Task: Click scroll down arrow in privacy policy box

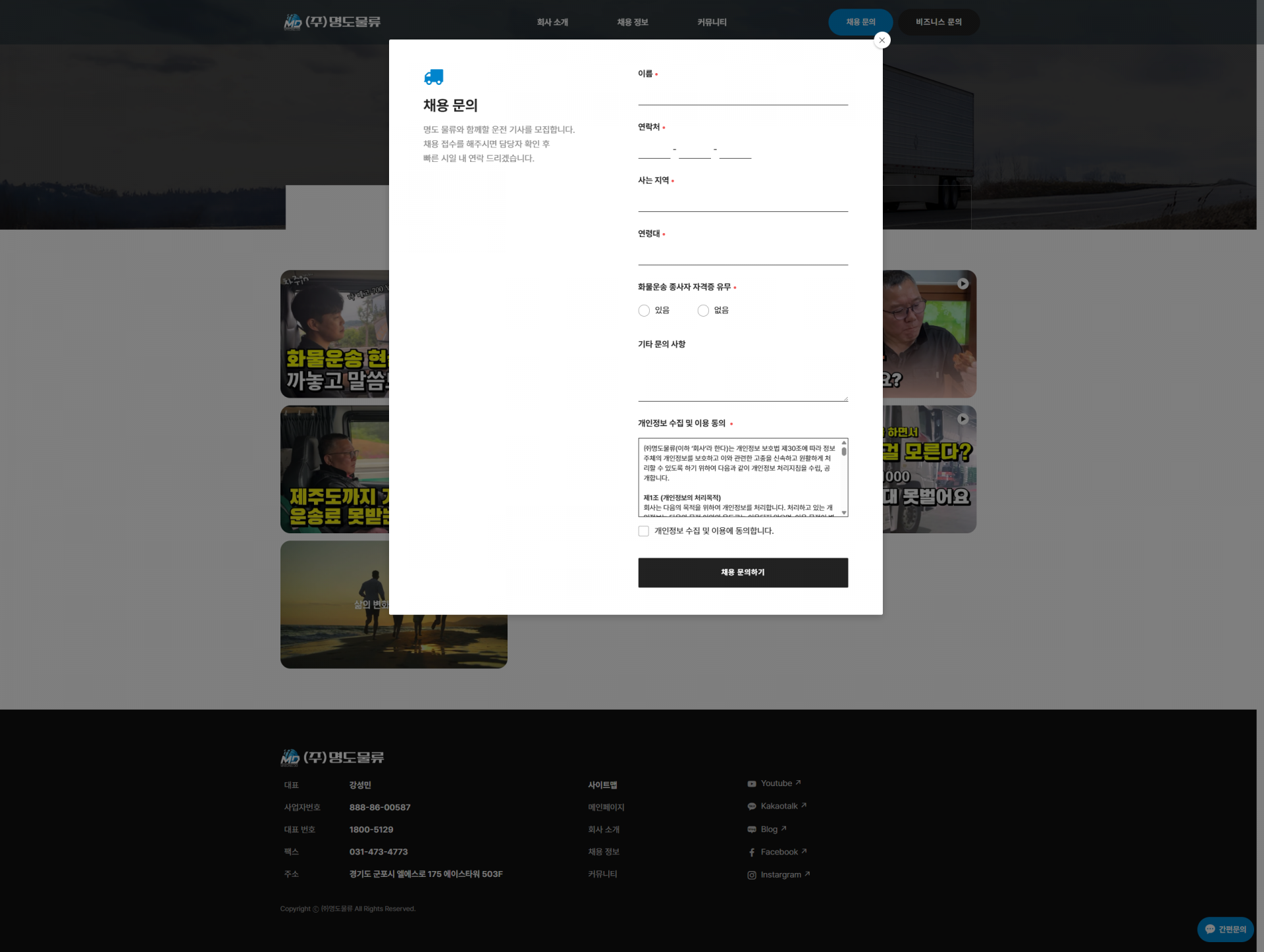Action: (x=843, y=512)
